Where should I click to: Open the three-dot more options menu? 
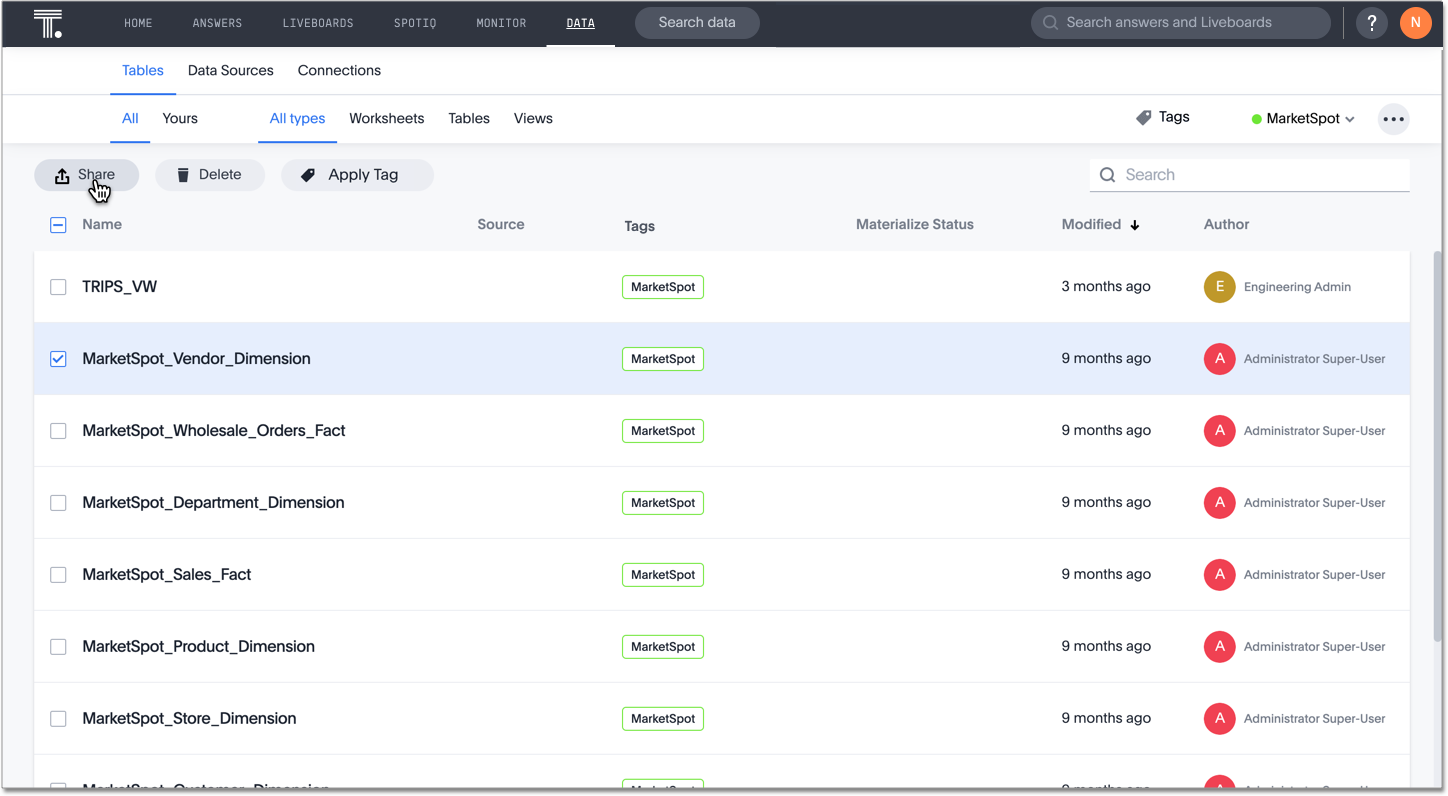(x=1393, y=119)
